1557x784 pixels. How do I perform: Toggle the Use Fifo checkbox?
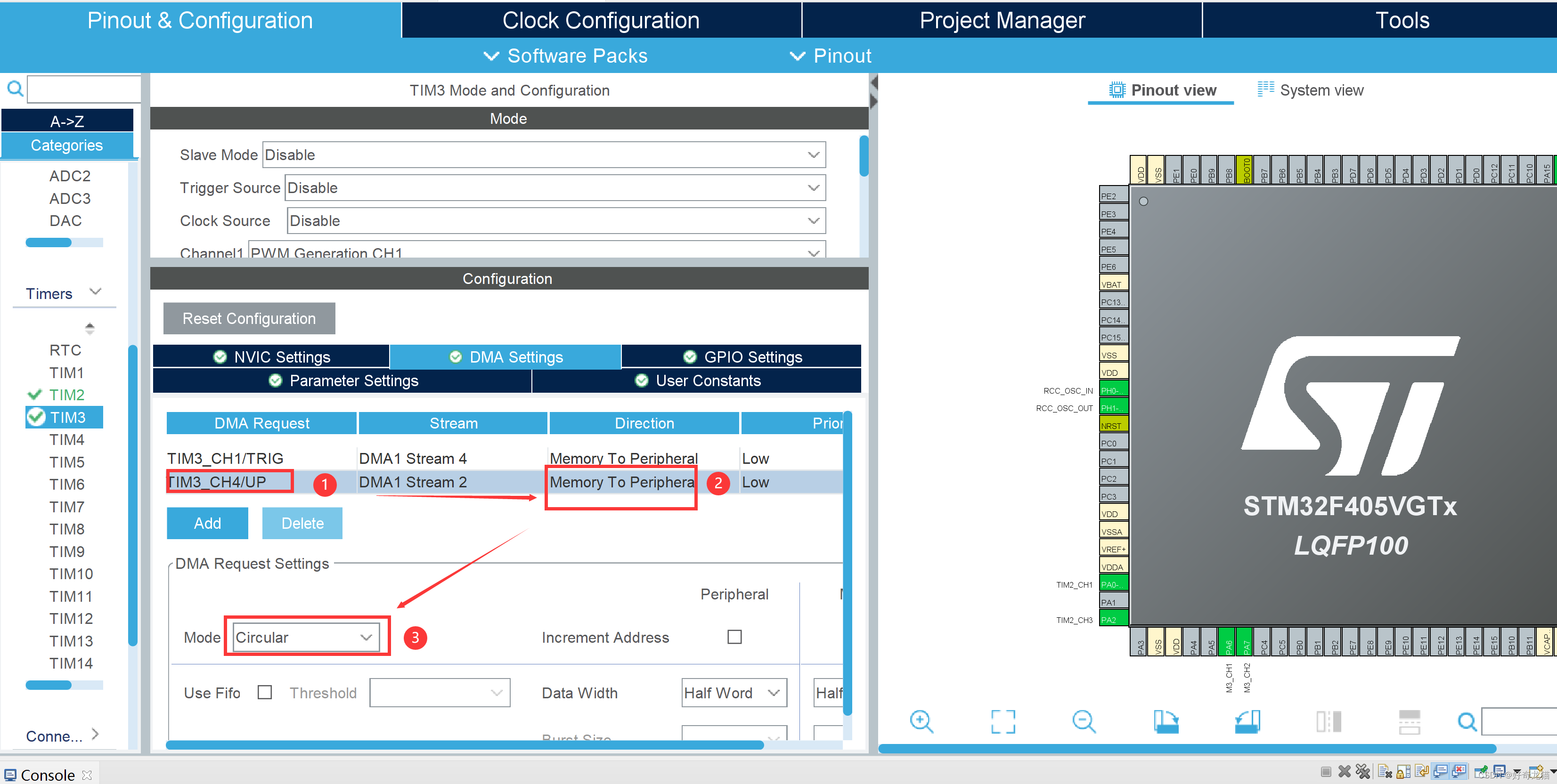coord(265,692)
